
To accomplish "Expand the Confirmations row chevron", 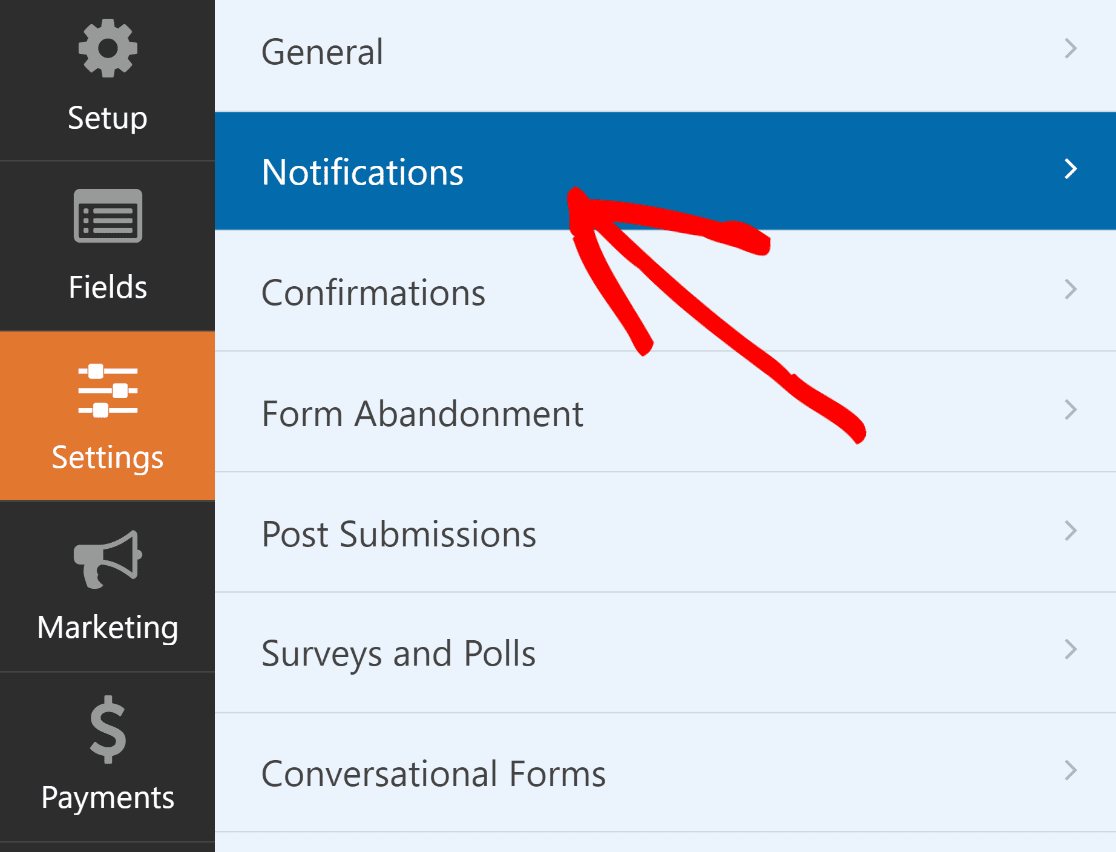I will click(1070, 290).
